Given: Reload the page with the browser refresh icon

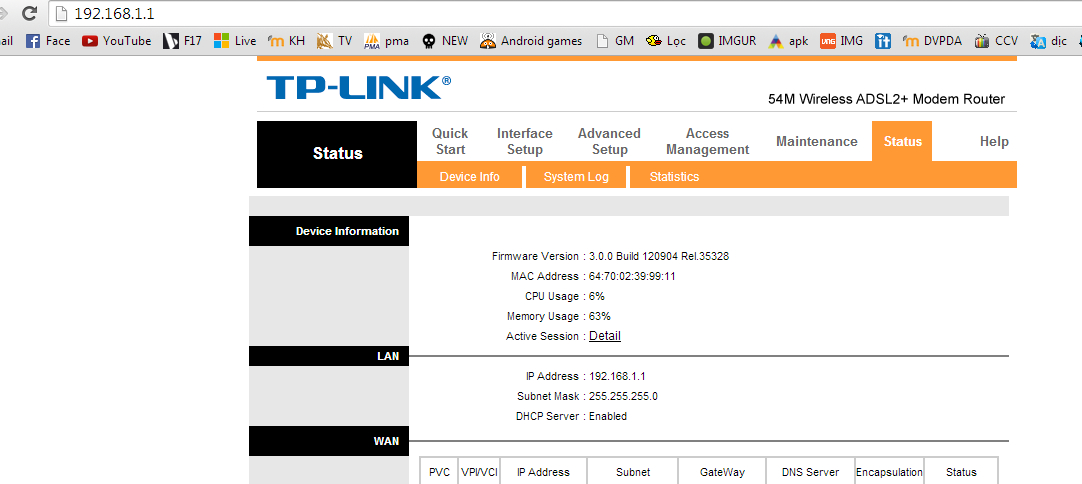Looking at the screenshot, I should pos(29,12).
